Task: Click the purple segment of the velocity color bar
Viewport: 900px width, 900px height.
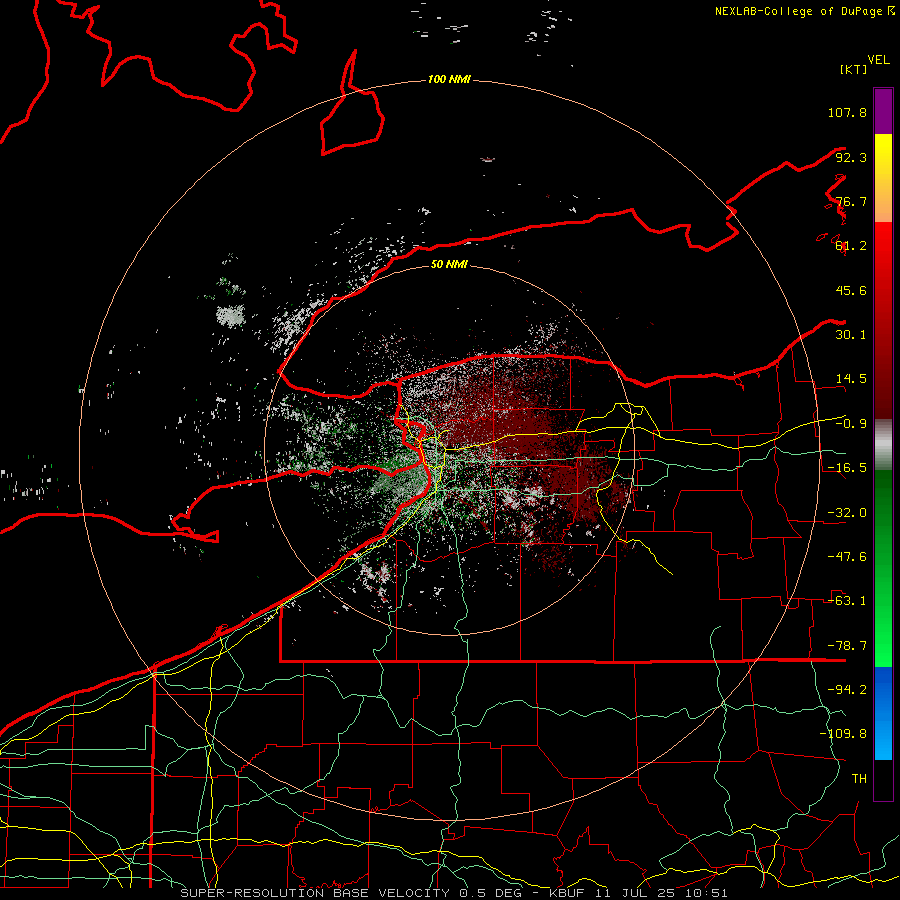Action: (x=883, y=111)
